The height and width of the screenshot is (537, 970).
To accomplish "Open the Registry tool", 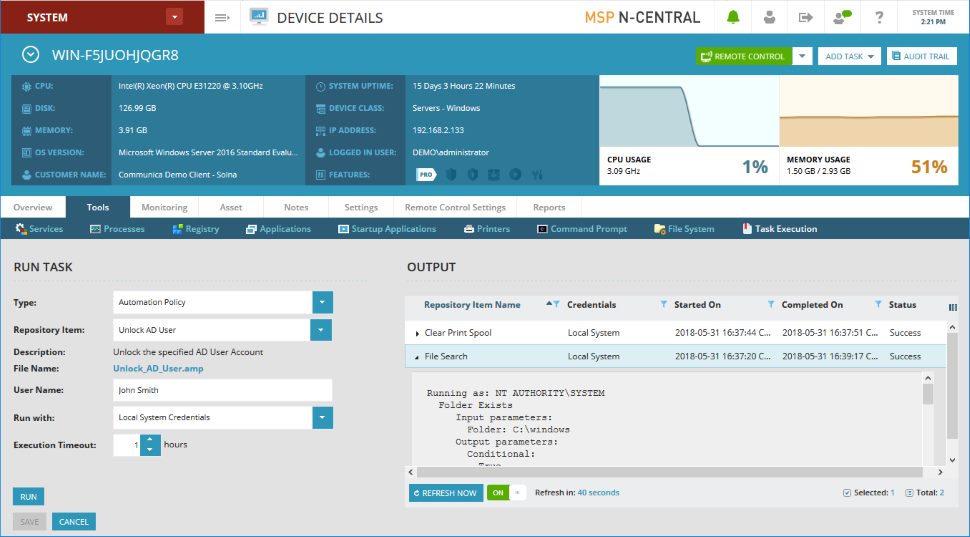I will tap(195, 229).
